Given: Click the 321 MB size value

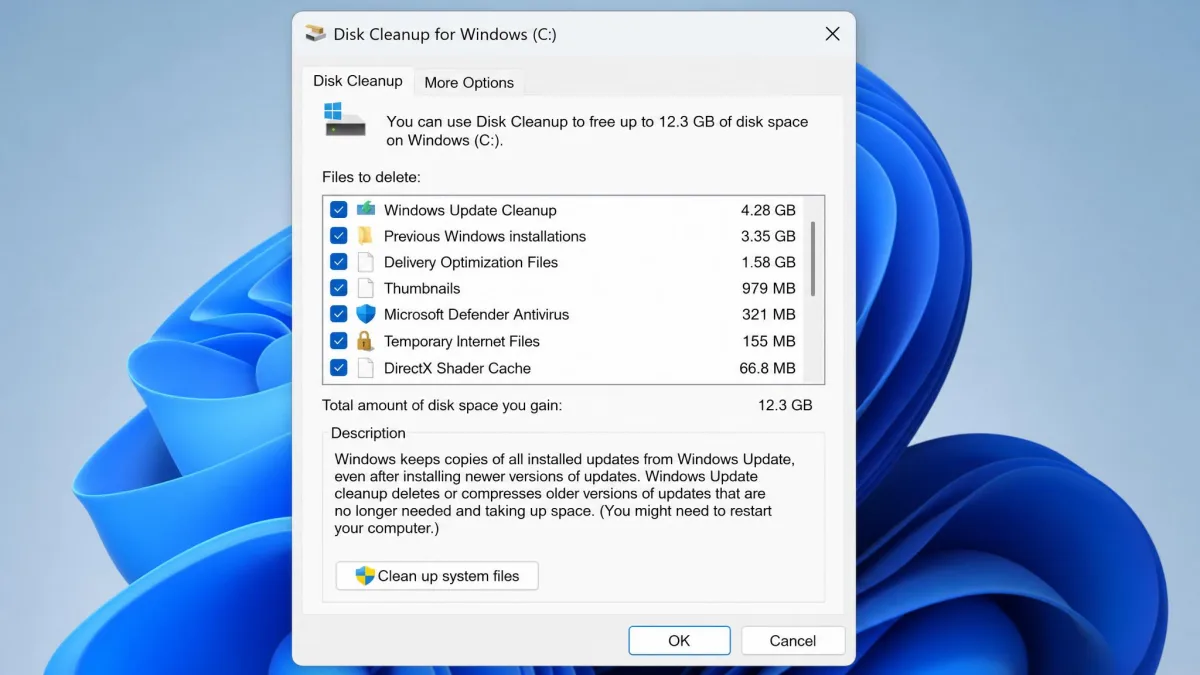Looking at the screenshot, I should point(769,314).
